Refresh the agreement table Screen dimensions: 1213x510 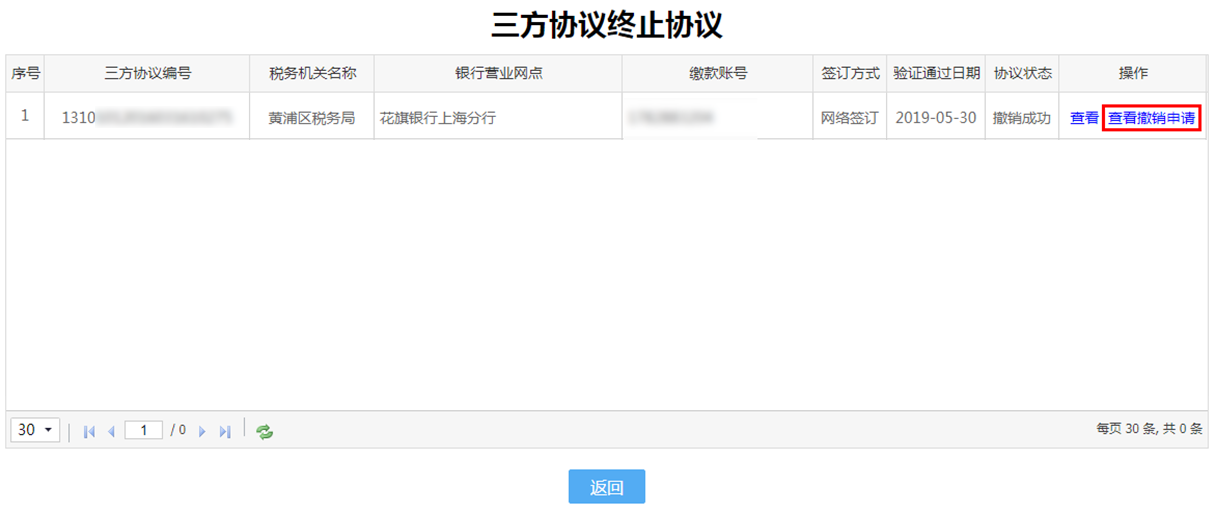[x=264, y=431]
